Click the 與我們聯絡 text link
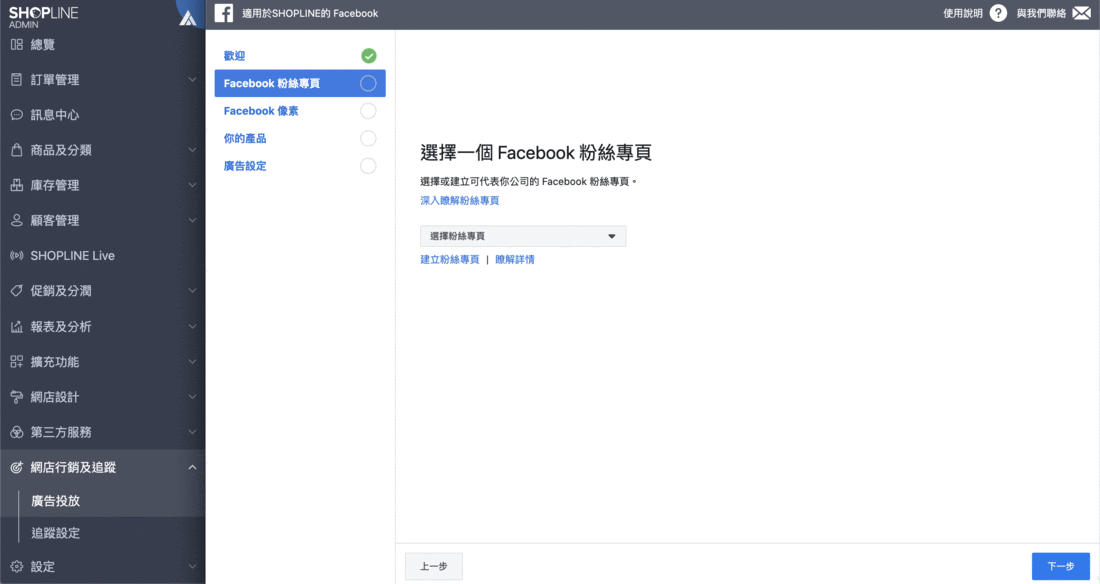1100x584 pixels. tap(1041, 13)
